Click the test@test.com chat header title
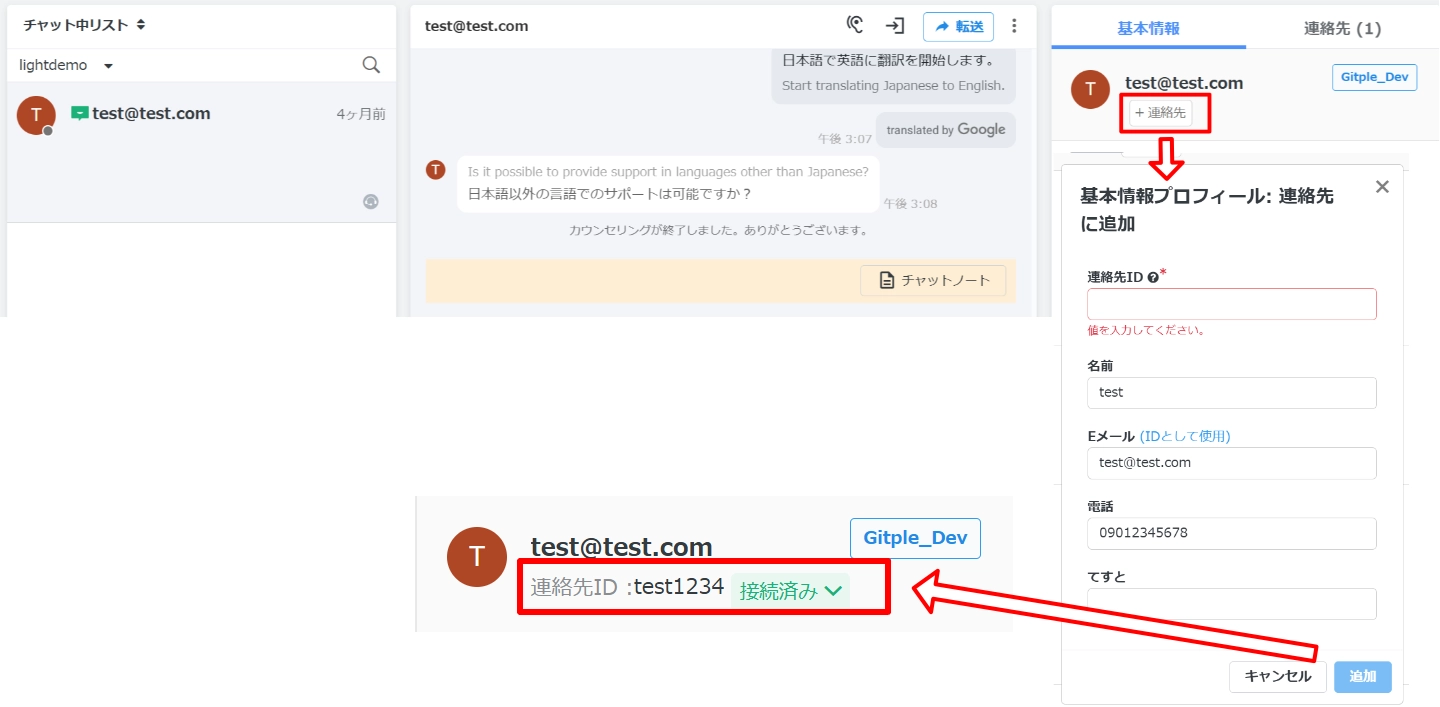Screen dimensions: 1440x707 coord(476,26)
